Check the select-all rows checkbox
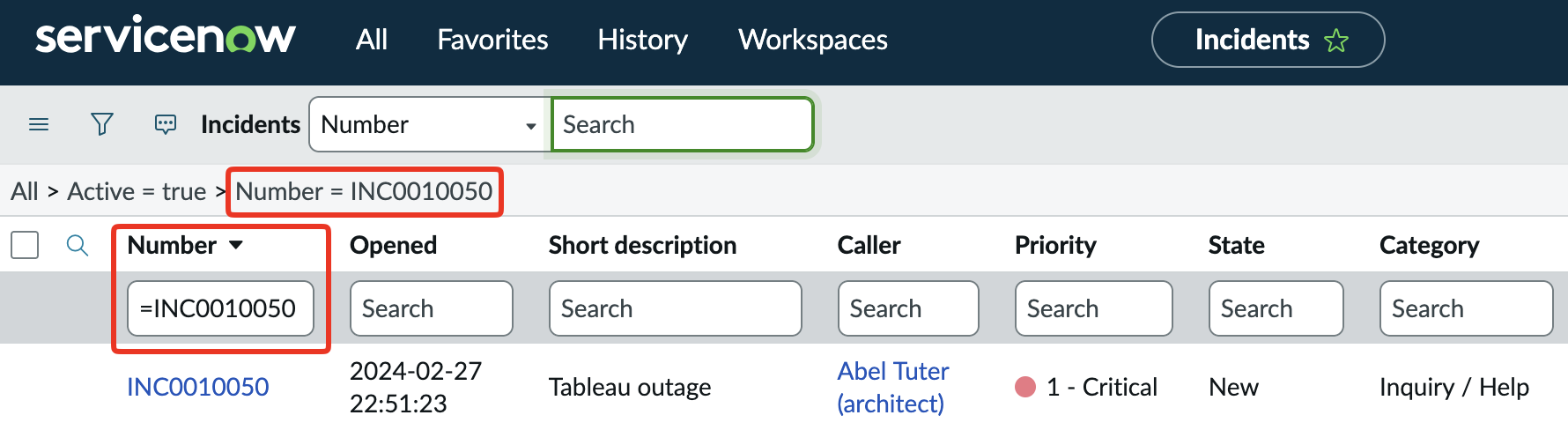 tap(25, 245)
